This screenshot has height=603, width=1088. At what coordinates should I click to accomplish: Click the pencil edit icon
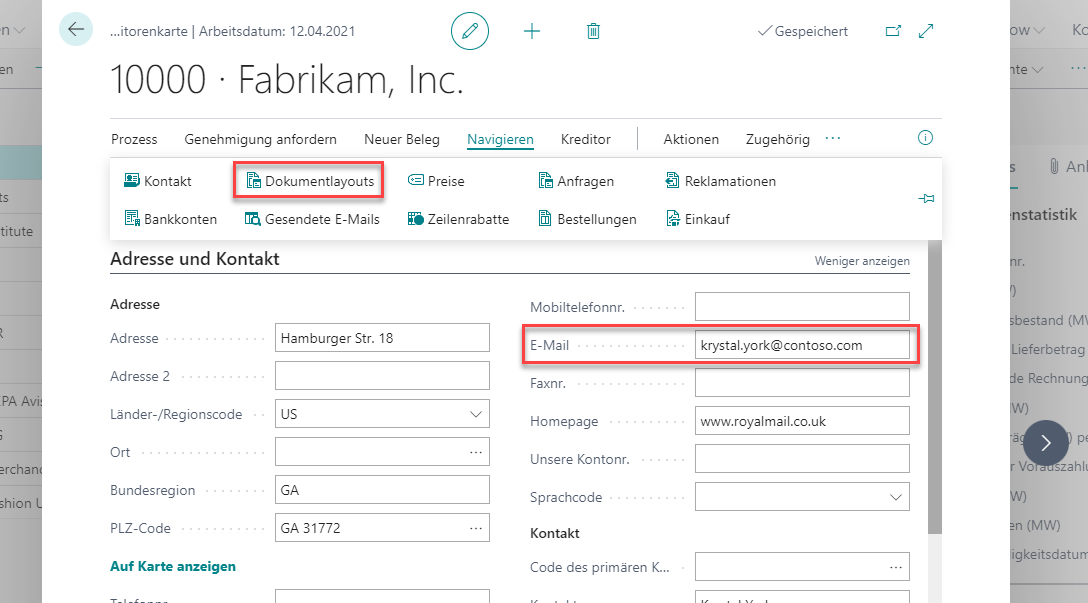pyautogui.click(x=470, y=31)
